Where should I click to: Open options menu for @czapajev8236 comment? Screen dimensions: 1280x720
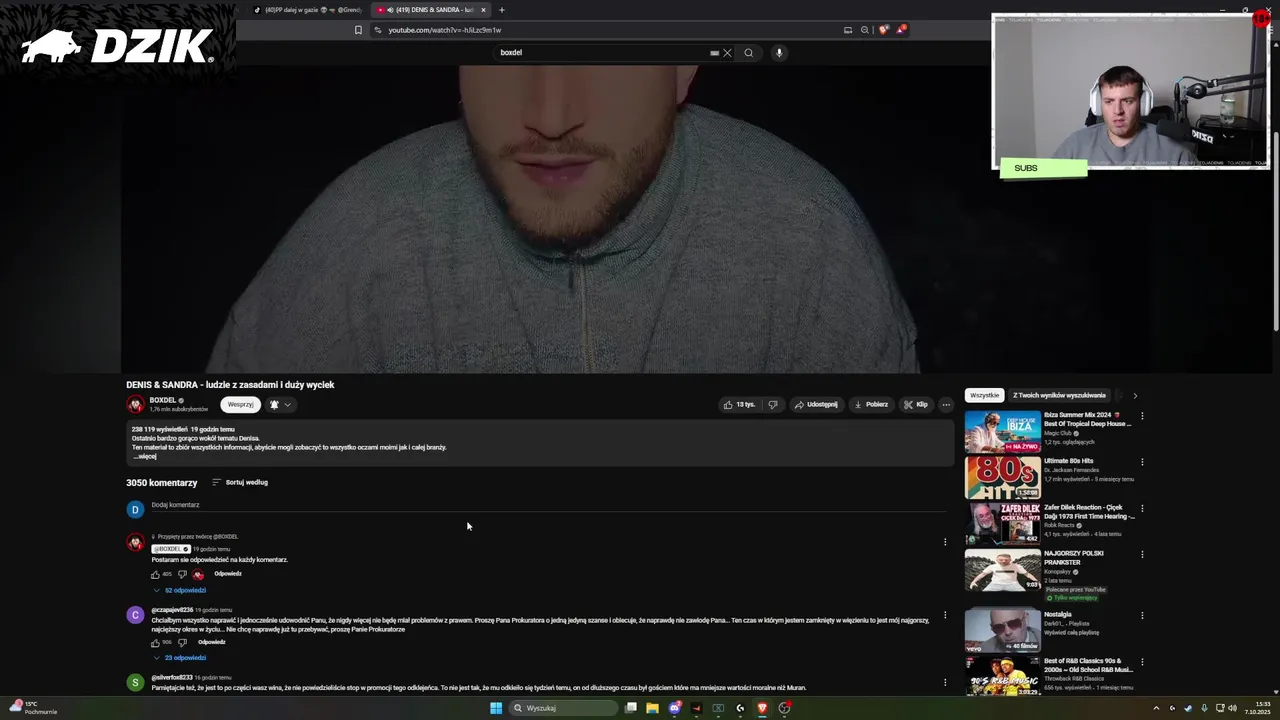[945, 615]
